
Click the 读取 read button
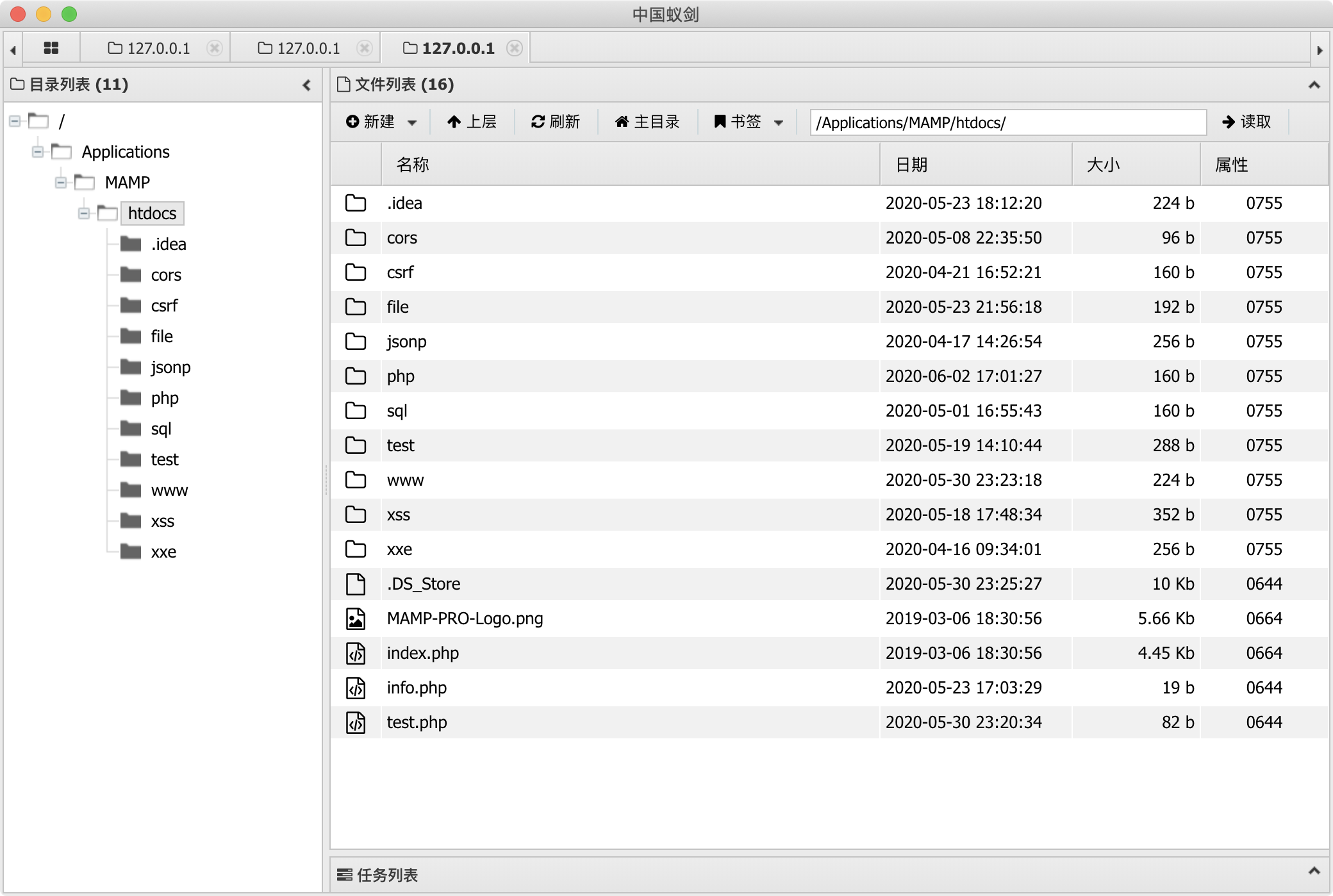(x=1246, y=122)
